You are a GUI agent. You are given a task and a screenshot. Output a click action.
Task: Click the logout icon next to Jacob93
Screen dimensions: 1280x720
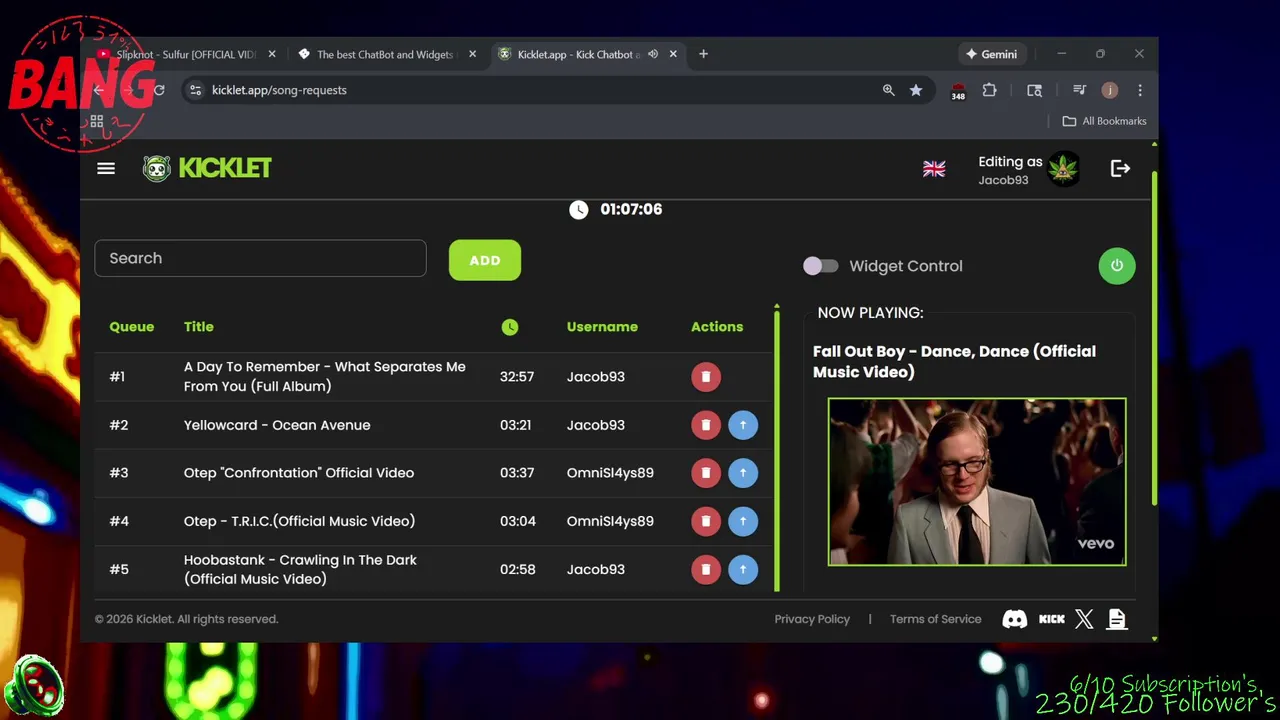click(x=1120, y=169)
